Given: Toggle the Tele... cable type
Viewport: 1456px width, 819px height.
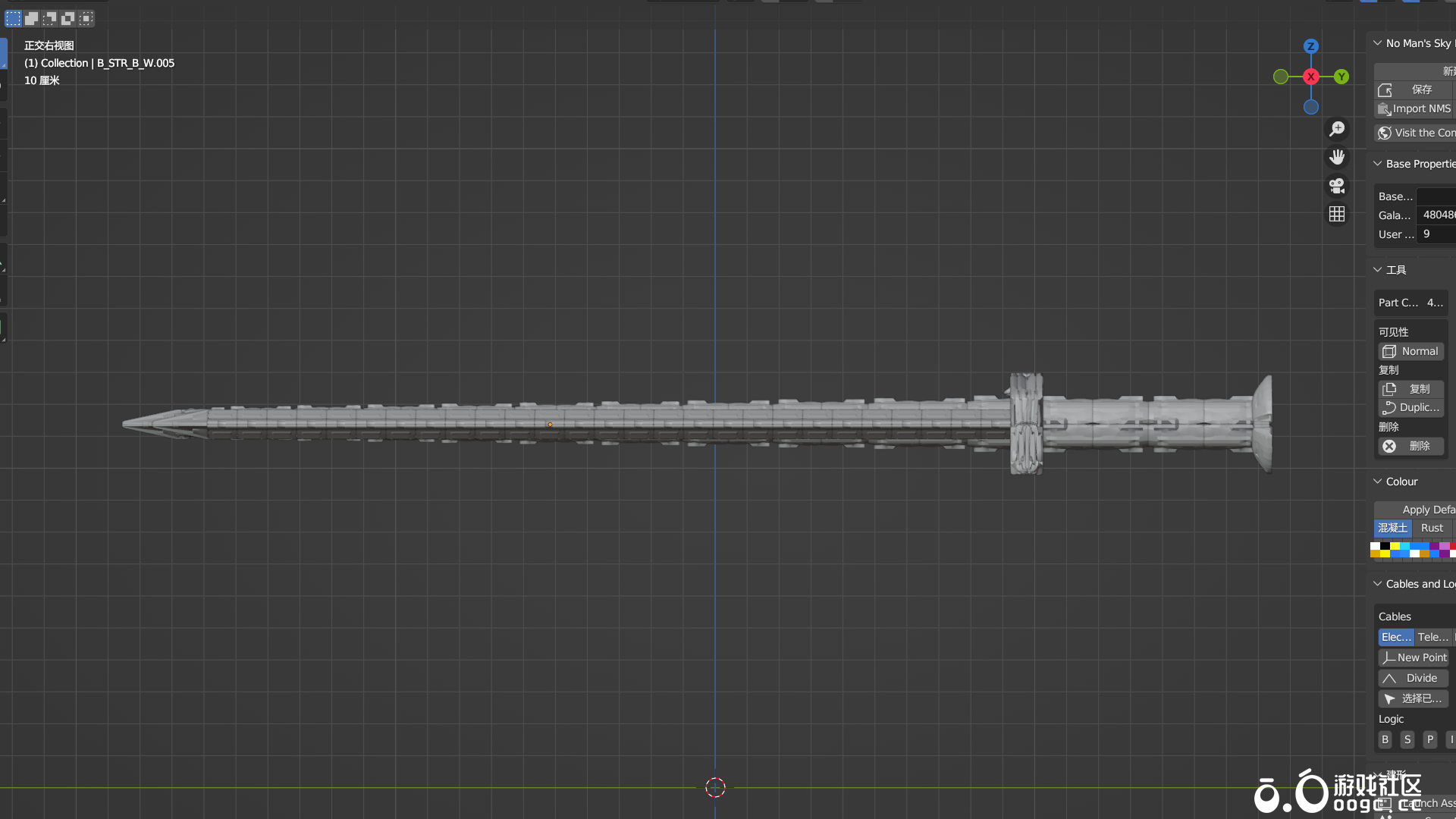Looking at the screenshot, I should click(1432, 637).
